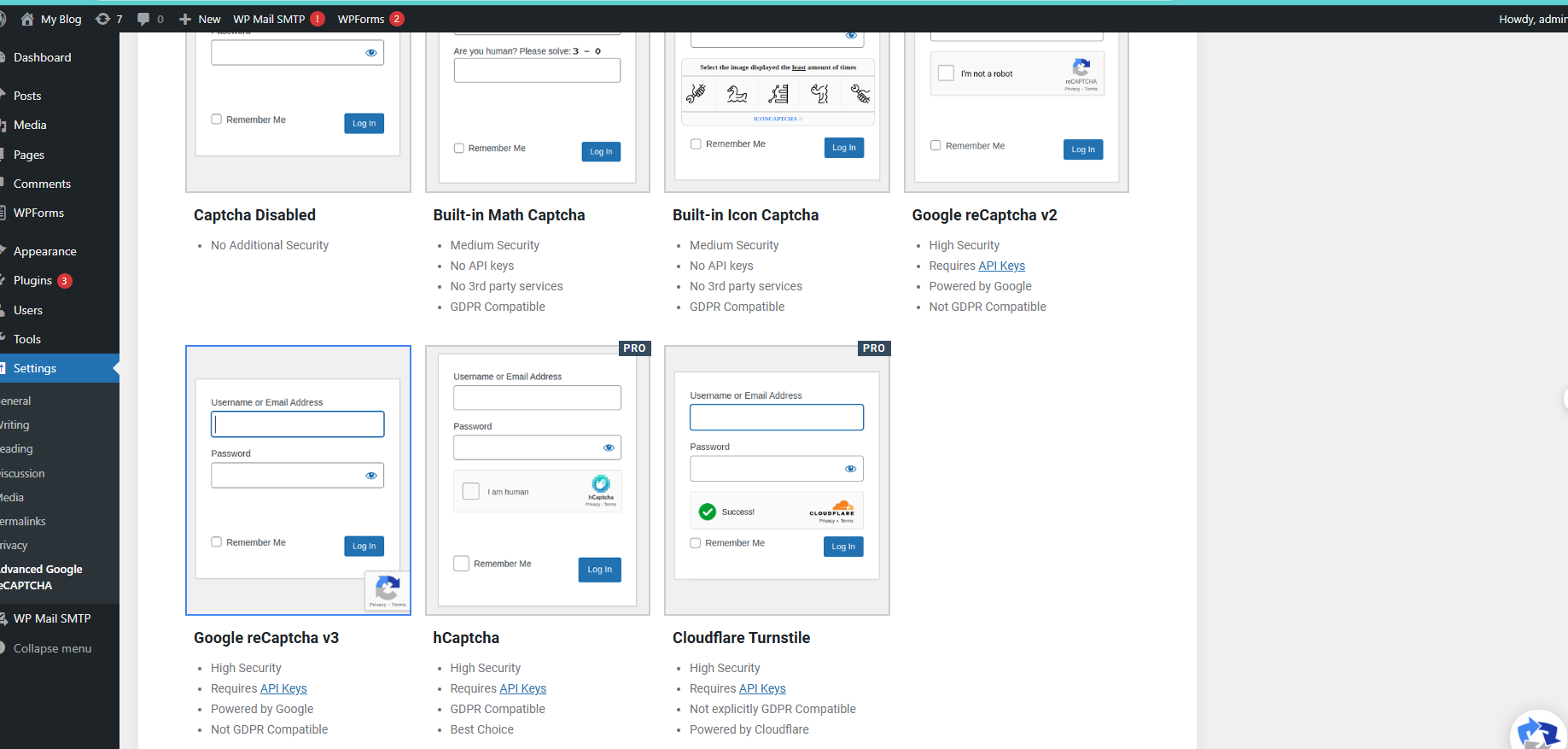Image resolution: width=1568 pixels, height=749 pixels.
Task: Select the first icon captcha image
Action: tap(697, 93)
